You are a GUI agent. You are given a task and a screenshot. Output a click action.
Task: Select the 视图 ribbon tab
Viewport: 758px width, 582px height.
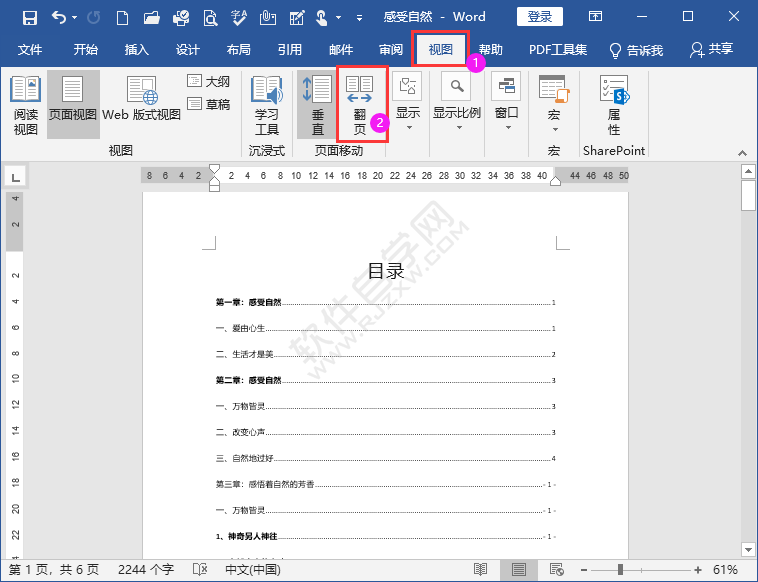[x=440, y=50]
